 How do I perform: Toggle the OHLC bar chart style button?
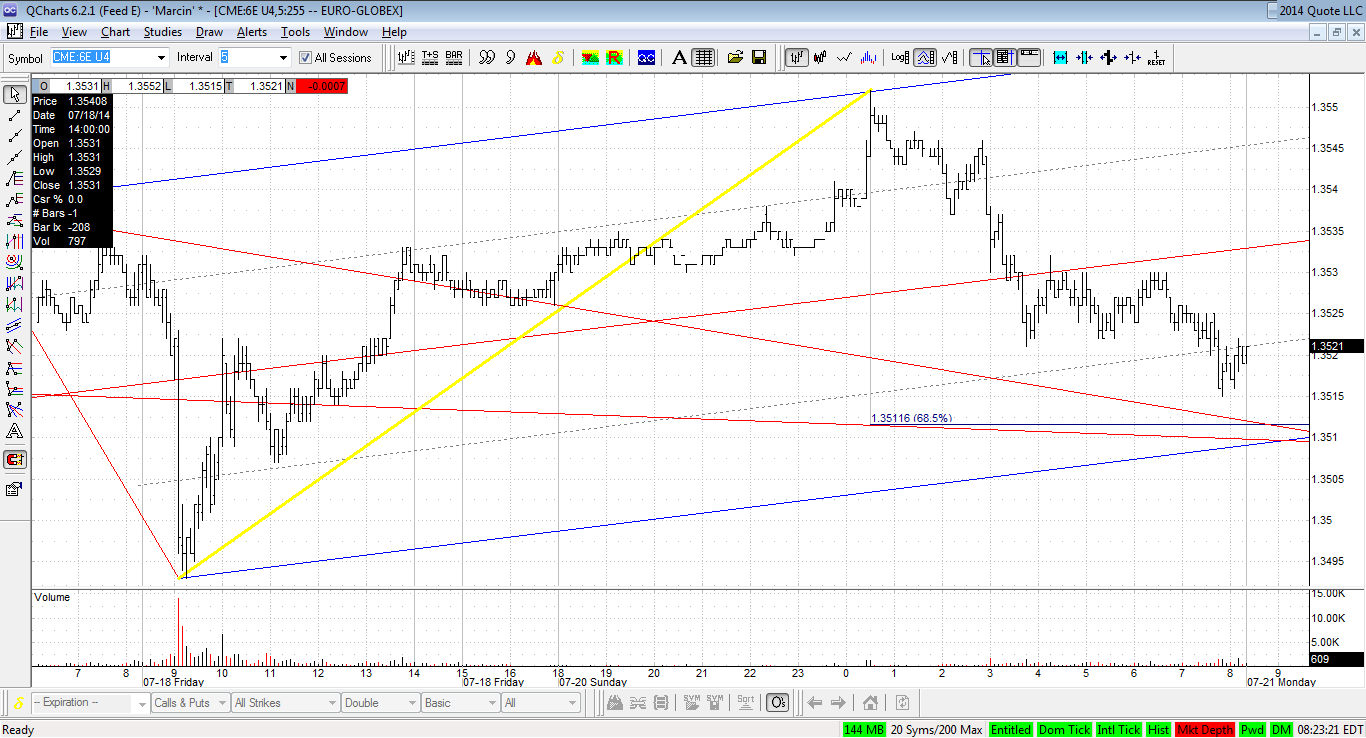(x=797, y=58)
